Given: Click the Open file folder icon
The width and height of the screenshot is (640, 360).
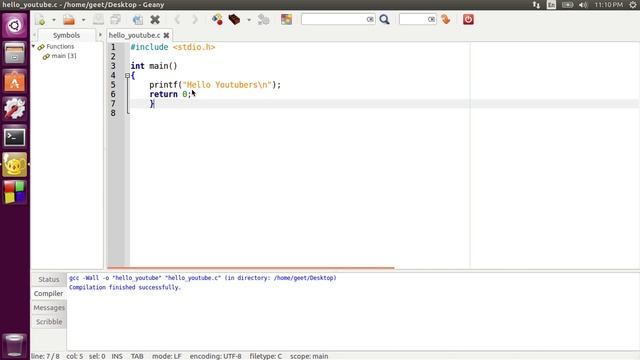Looking at the screenshot, I should point(69,20).
